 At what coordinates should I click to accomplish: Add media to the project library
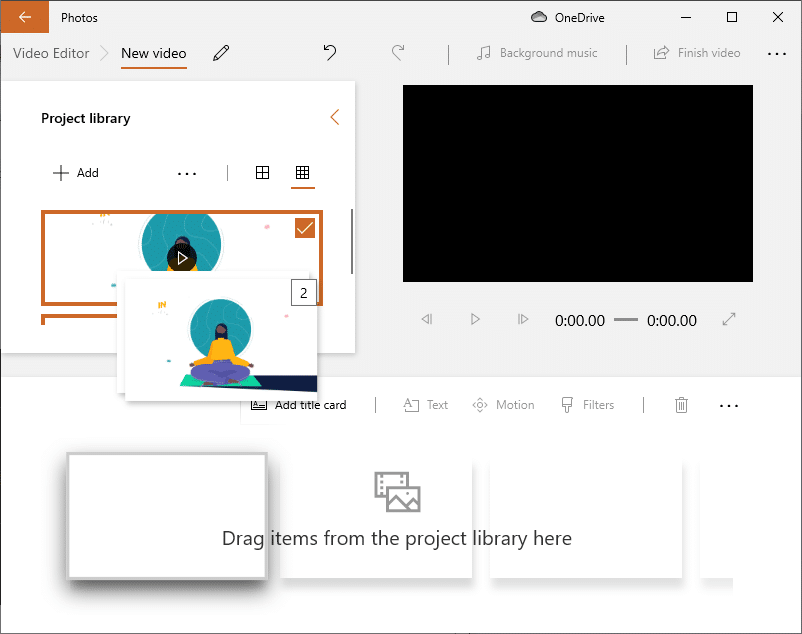click(x=76, y=173)
